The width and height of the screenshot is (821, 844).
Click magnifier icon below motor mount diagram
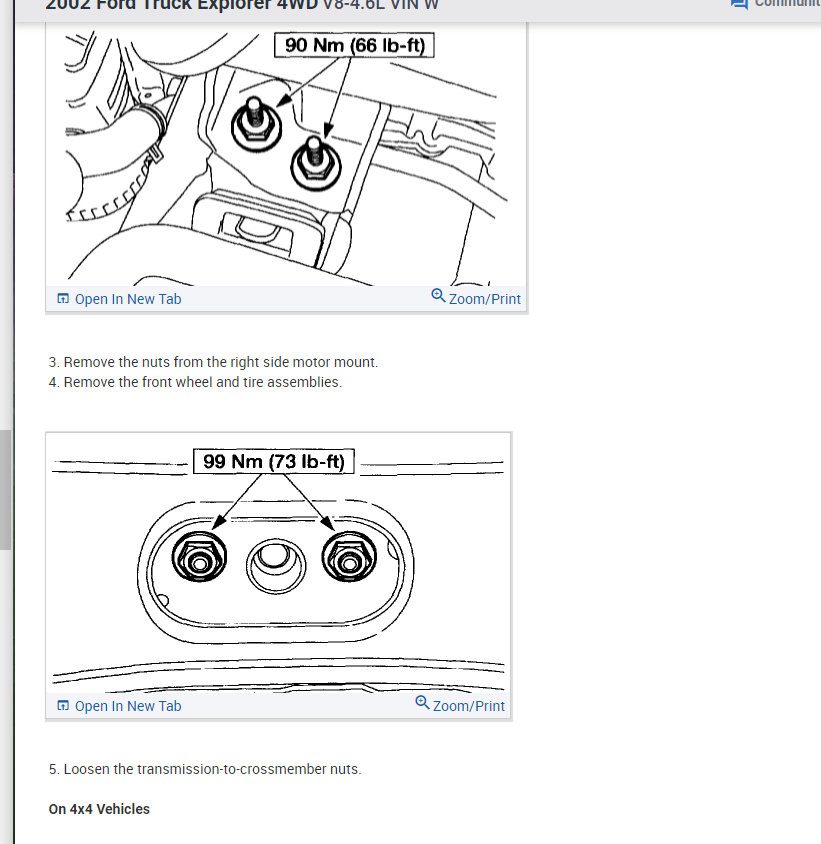tap(438, 296)
